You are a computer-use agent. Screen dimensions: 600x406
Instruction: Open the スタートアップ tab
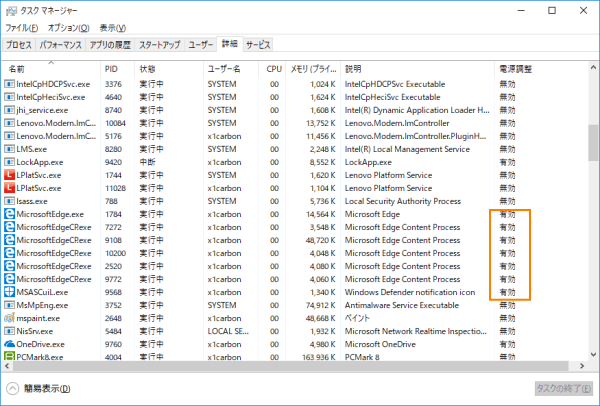pos(160,46)
